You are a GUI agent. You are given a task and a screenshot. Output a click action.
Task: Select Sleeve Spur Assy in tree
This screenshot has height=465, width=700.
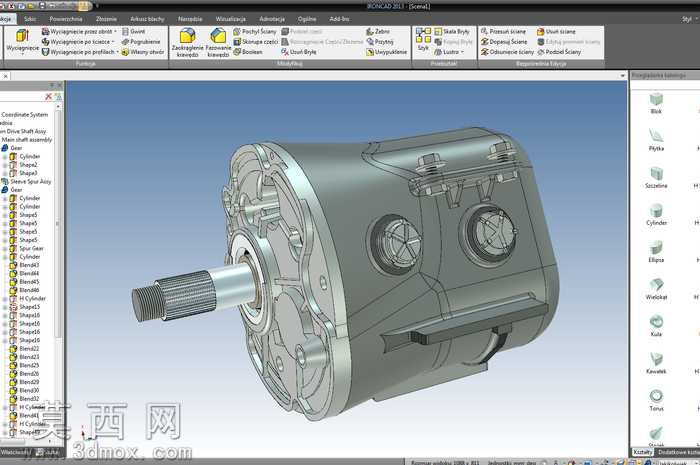pyautogui.click(x=30, y=182)
